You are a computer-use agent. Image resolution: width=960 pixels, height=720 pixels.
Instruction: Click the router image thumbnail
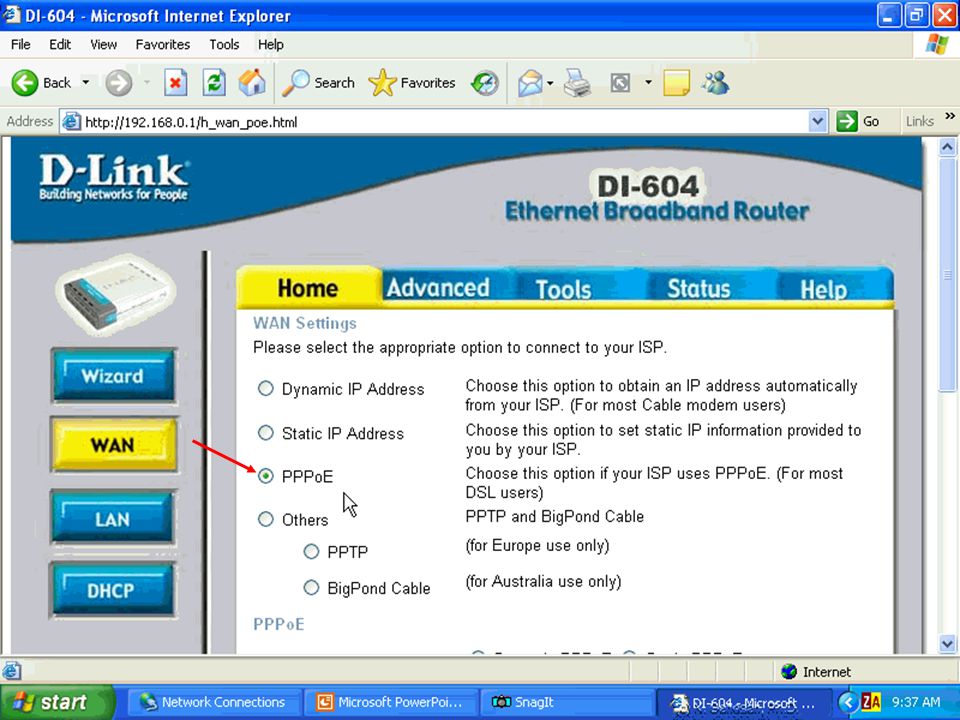[x=116, y=294]
